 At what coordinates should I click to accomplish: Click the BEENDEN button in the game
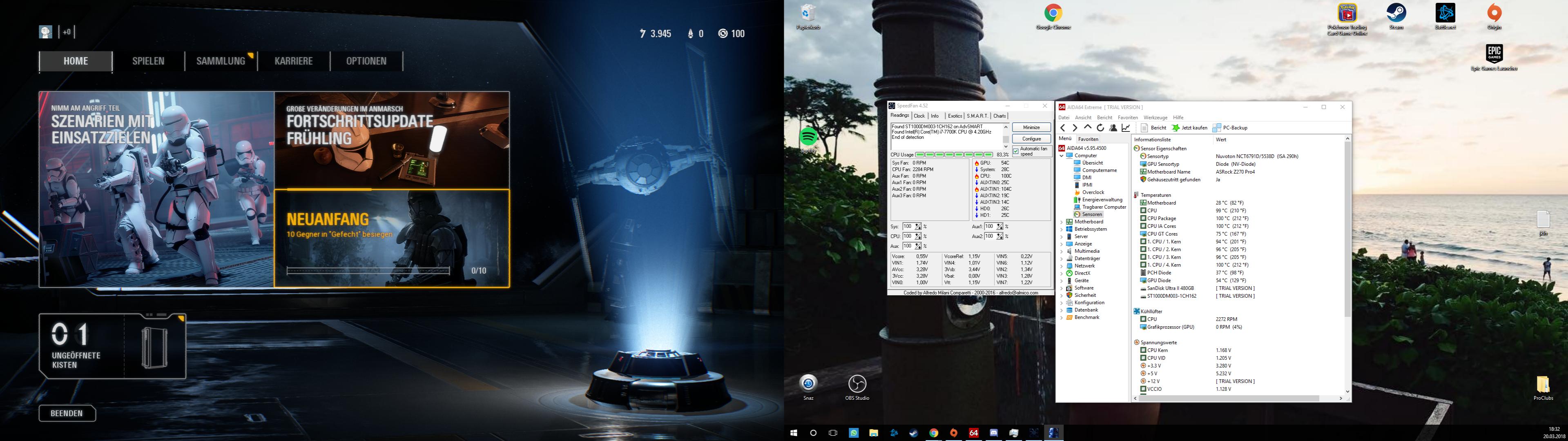(x=67, y=413)
